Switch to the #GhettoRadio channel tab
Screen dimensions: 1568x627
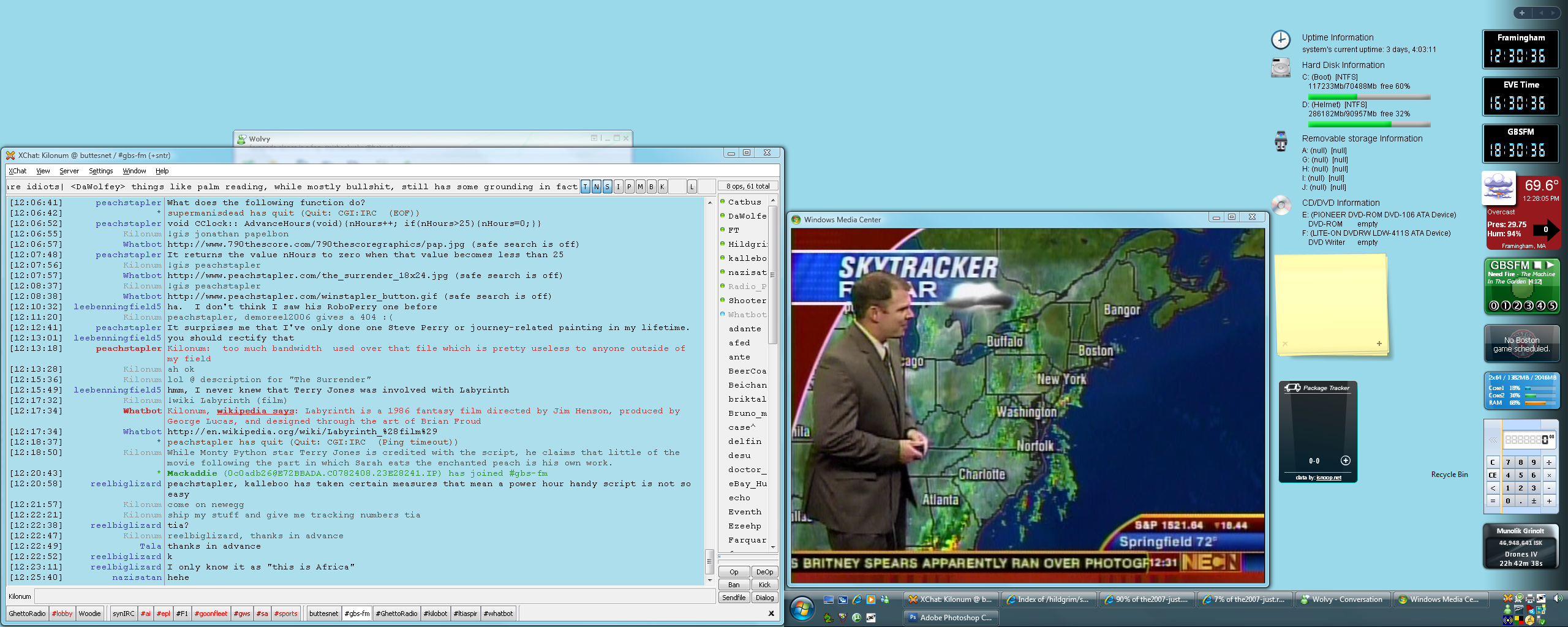[x=397, y=614]
